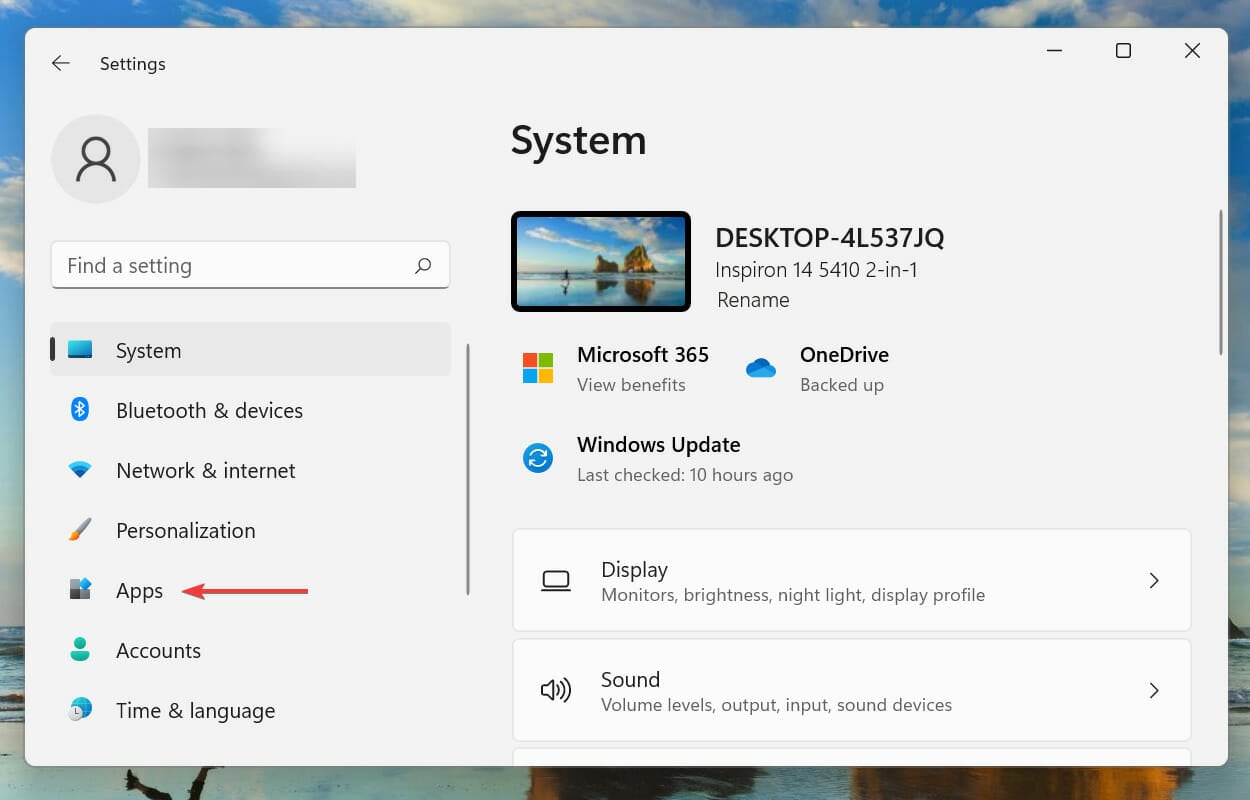The width and height of the screenshot is (1250, 800).
Task: Close the Settings window
Action: click(1192, 51)
